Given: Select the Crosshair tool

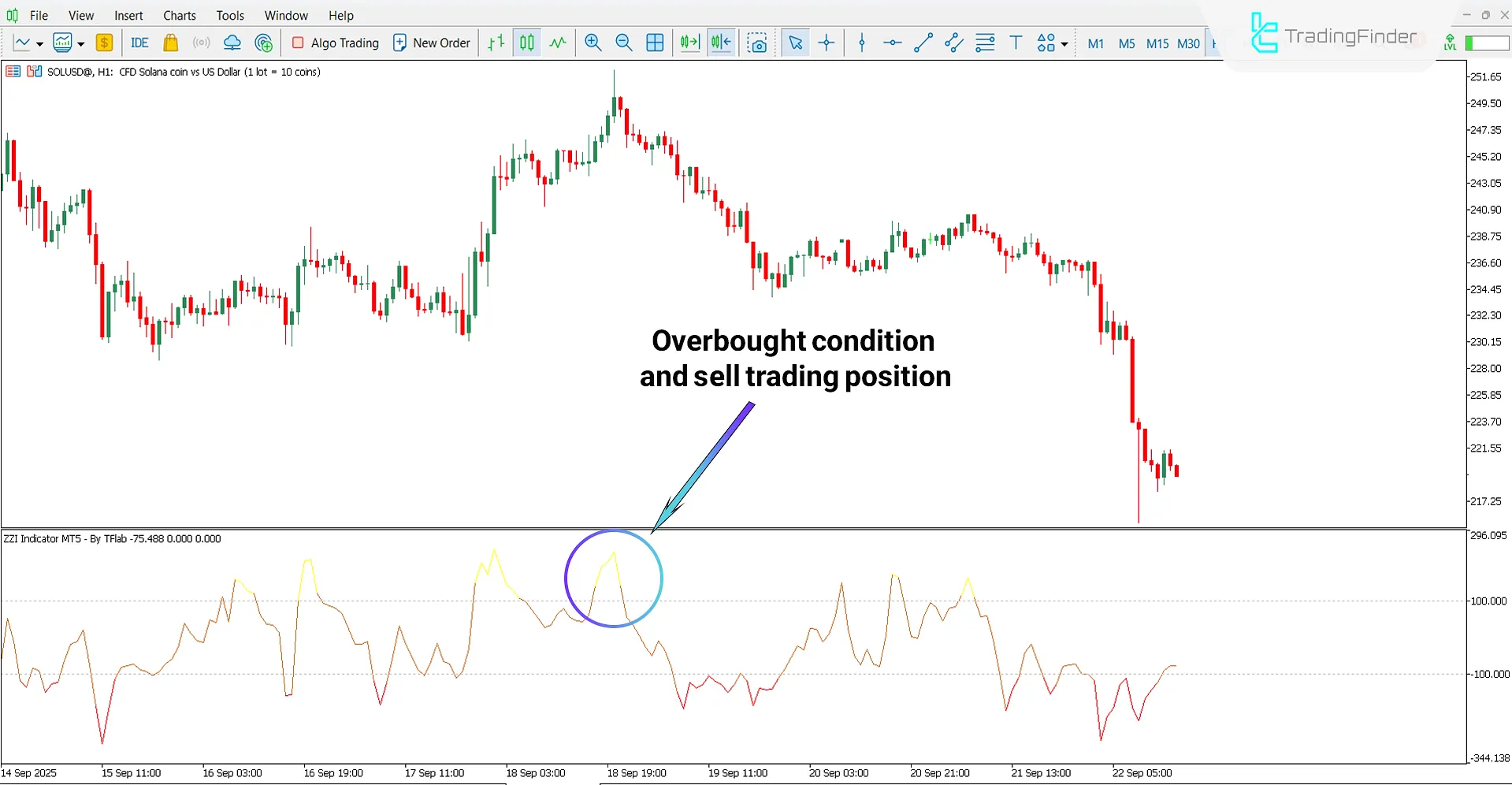Looking at the screenshot, I should (826, 43).
